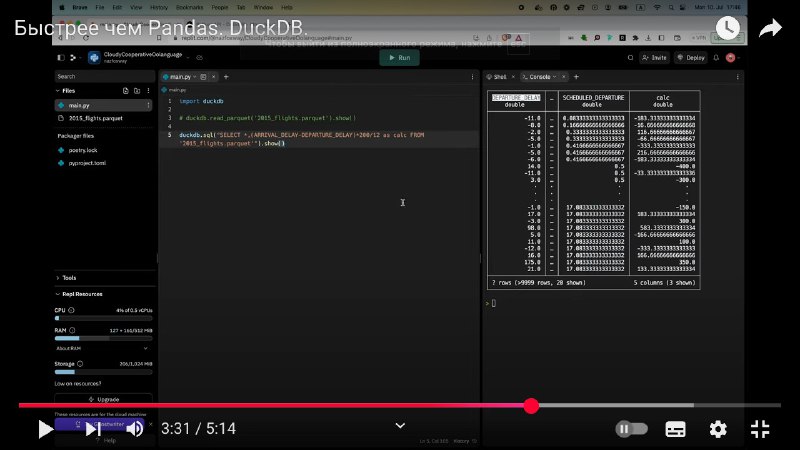
Task: Collapse the Repl Resources section
Action: point(58,294)
